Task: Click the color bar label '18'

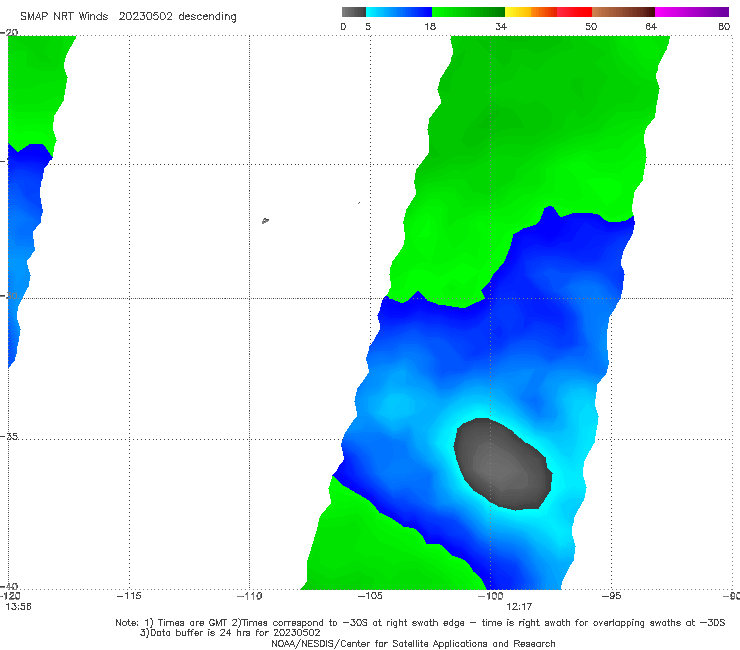Action: coord(430,26)
